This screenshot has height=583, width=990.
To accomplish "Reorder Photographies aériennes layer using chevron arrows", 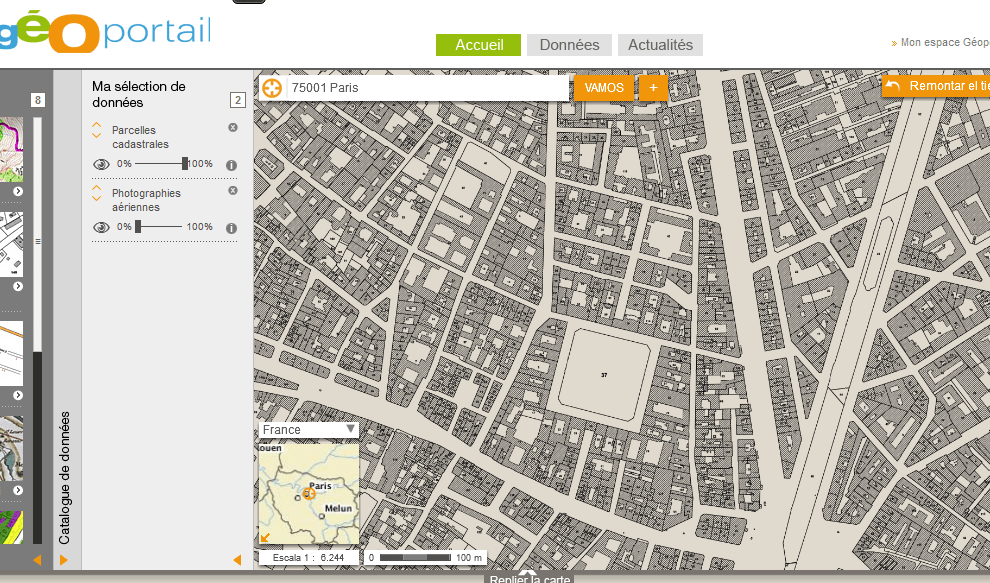I will (x=97, y=193).
